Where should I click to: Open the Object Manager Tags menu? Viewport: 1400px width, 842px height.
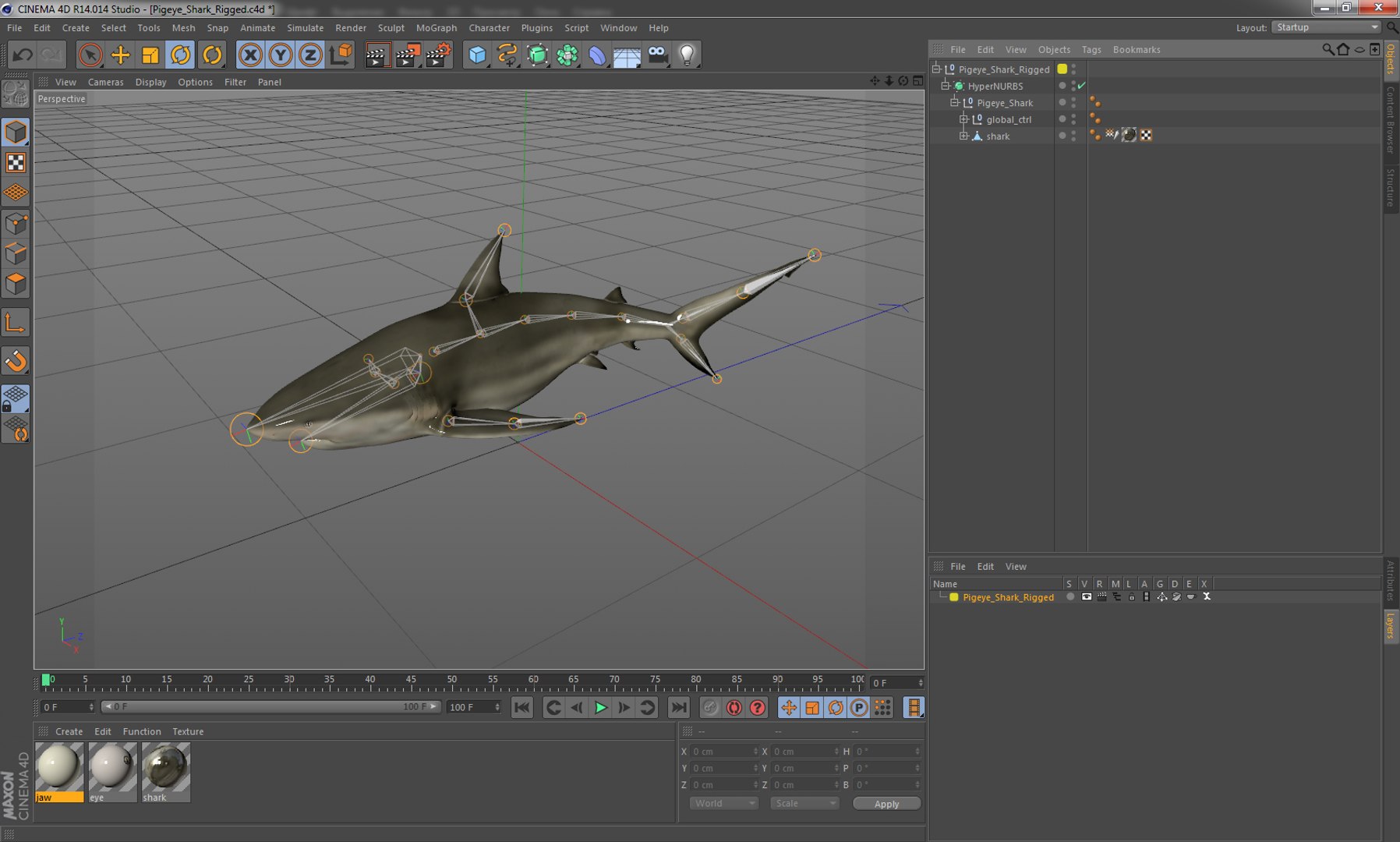click(x=1091, y=50)
